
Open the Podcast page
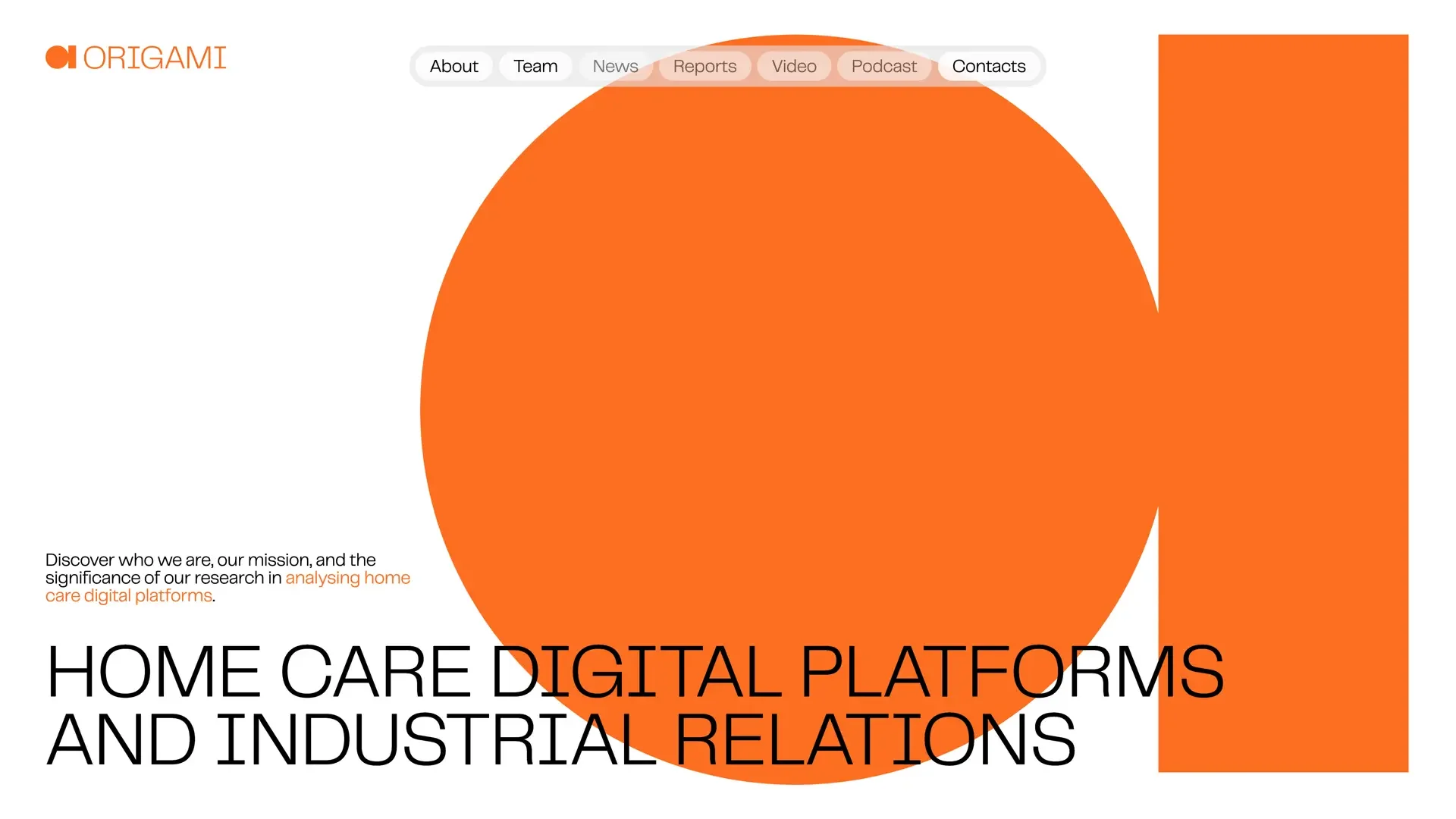click(x=883, y=67)
